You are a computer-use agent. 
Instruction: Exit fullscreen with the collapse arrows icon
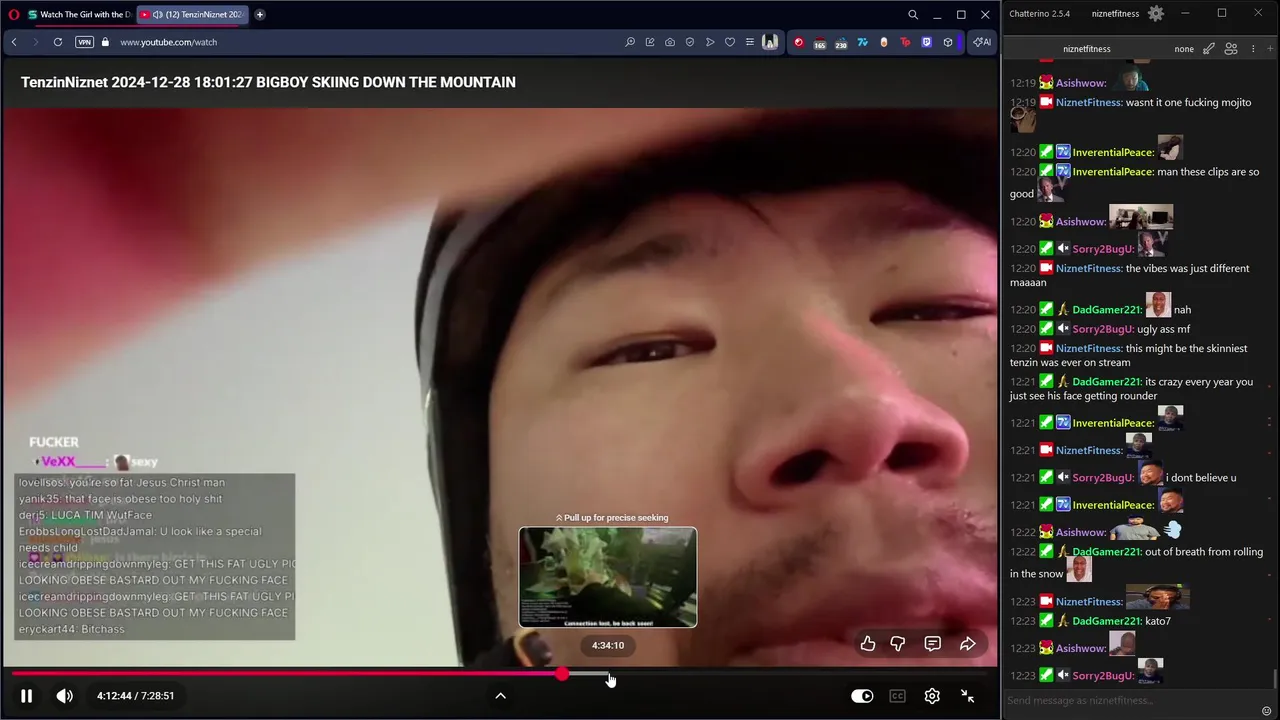[967, 696]
